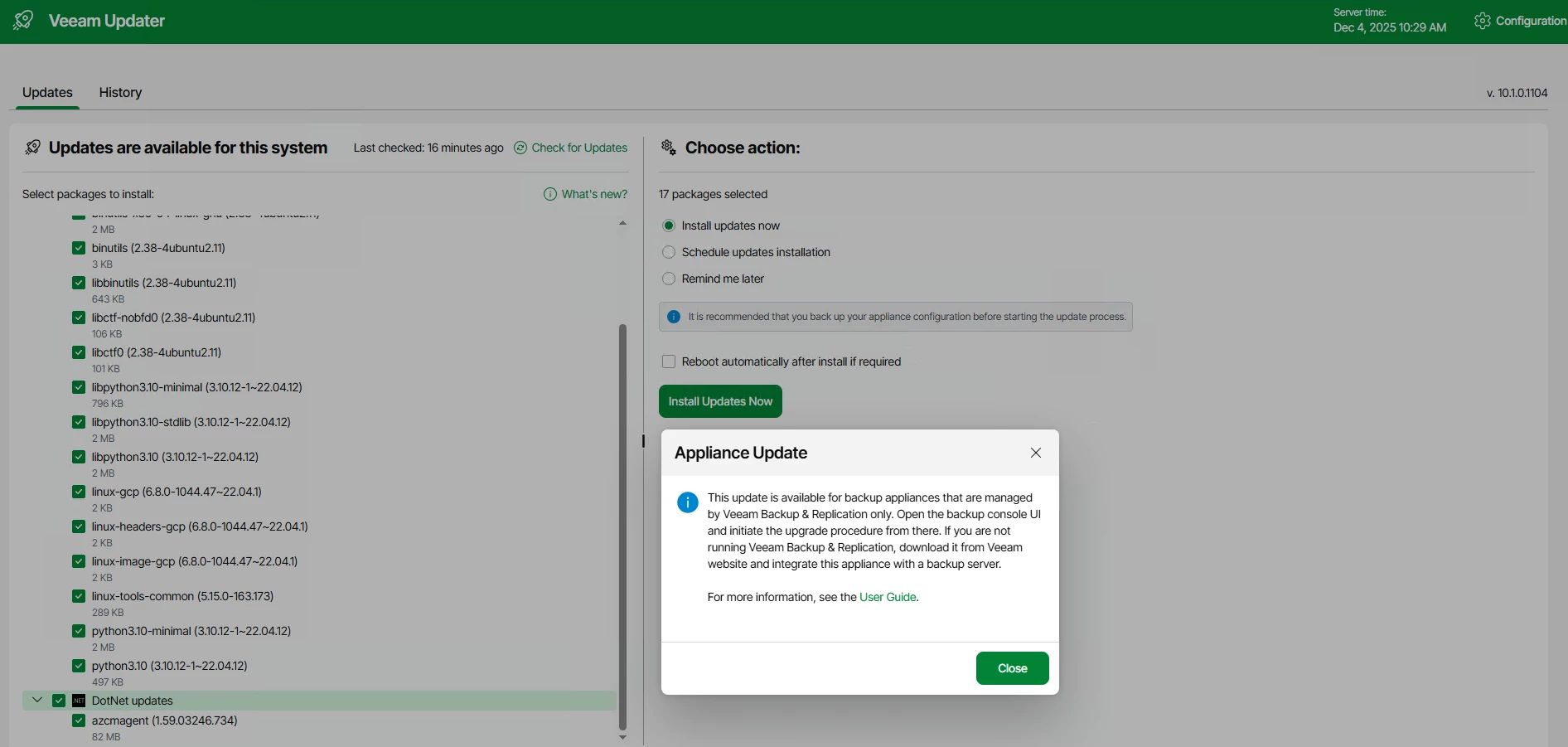This screenshot has height=747, width=1568.
Task: Click the package list scrollbar thumb
Action: click(x=622, y=526)
